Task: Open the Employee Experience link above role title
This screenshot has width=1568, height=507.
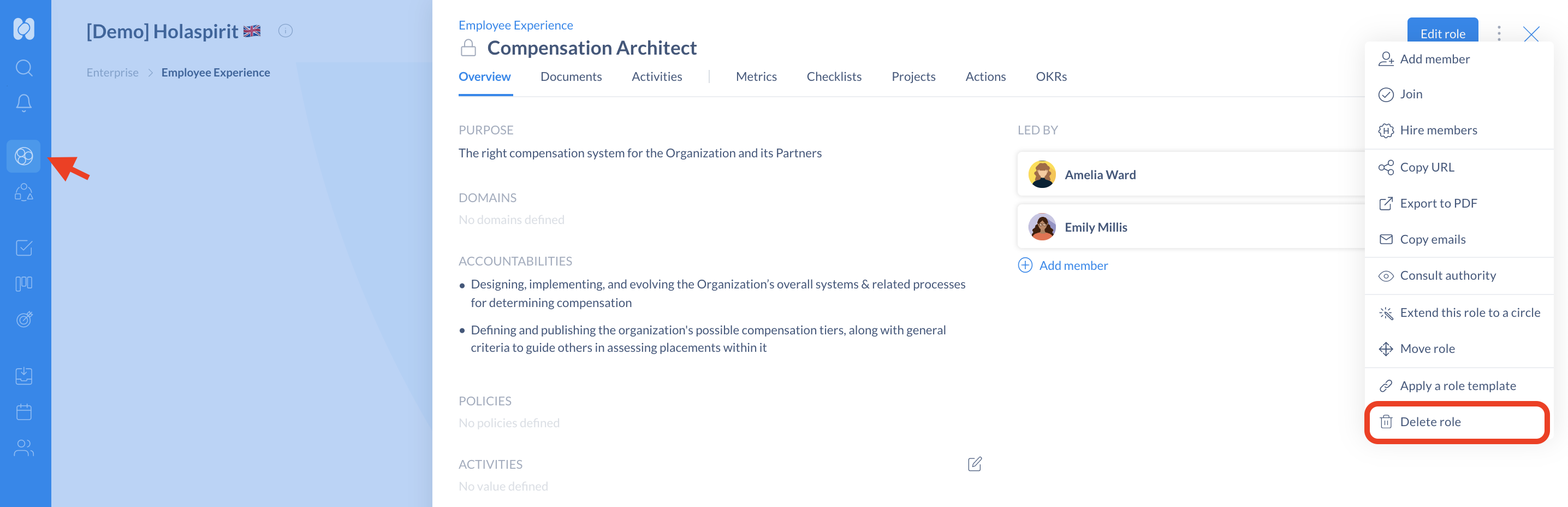Action: 515,25
